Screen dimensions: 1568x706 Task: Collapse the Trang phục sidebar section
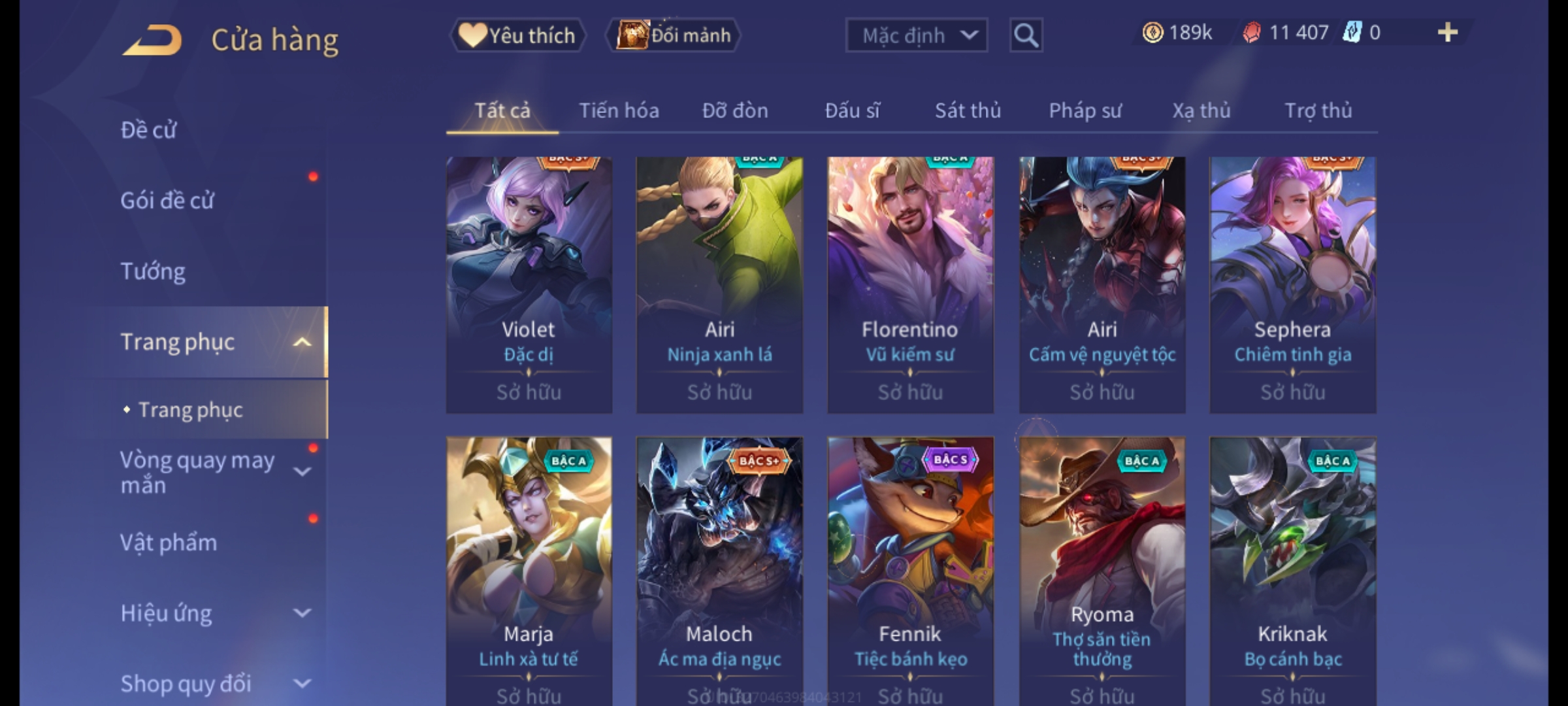click(302, 342)
